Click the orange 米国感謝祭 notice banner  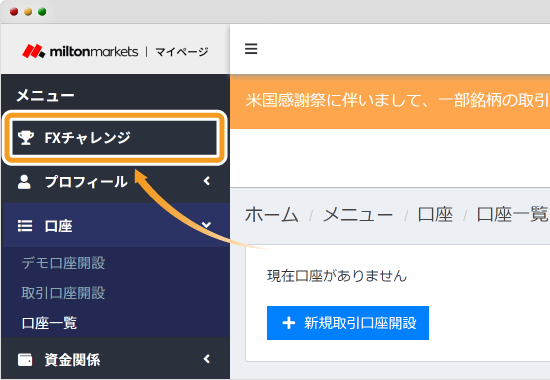(x=390, y=101)
